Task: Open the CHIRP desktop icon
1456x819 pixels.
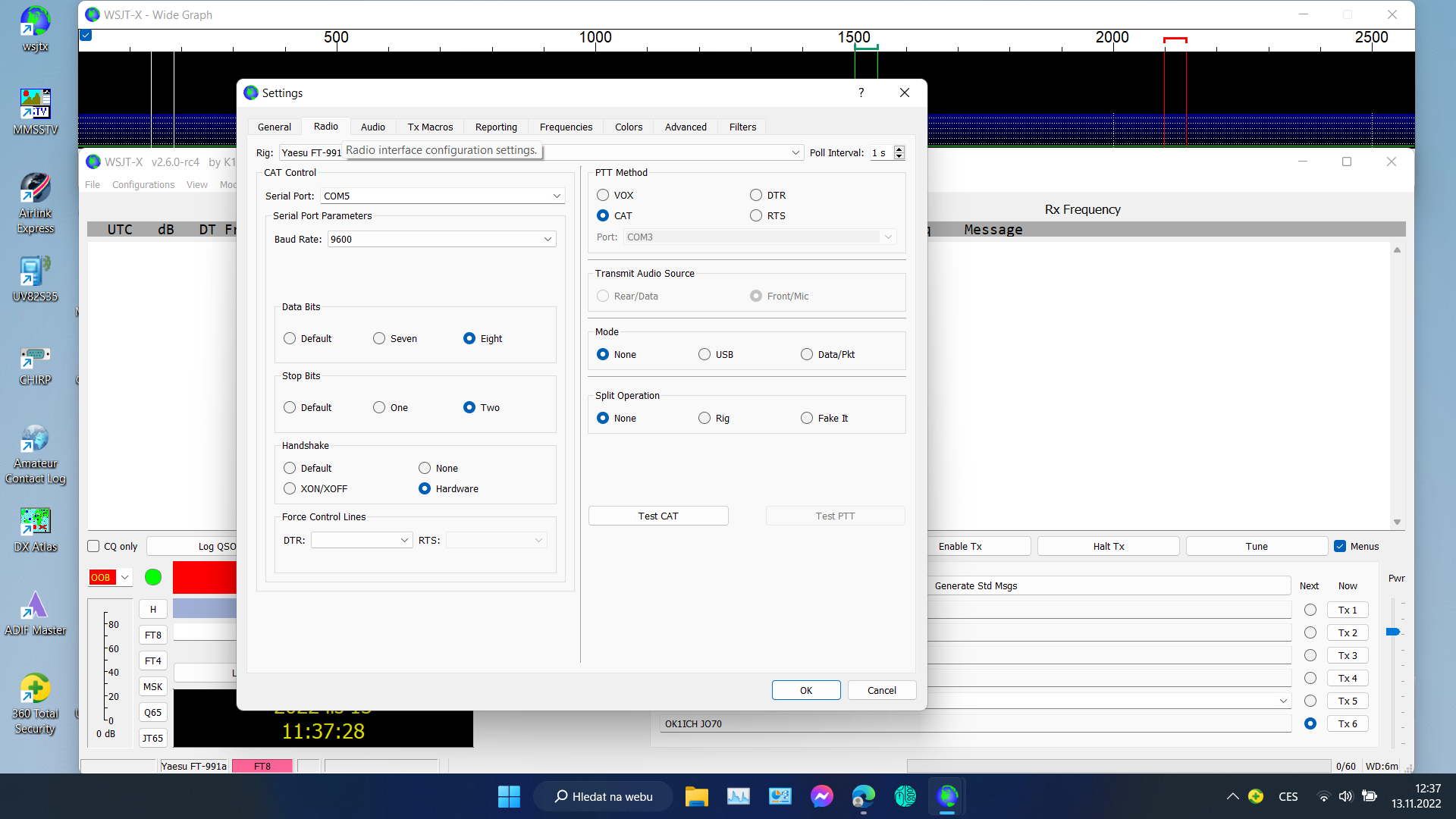Action: pyautogui.click(x=35, y=358)
